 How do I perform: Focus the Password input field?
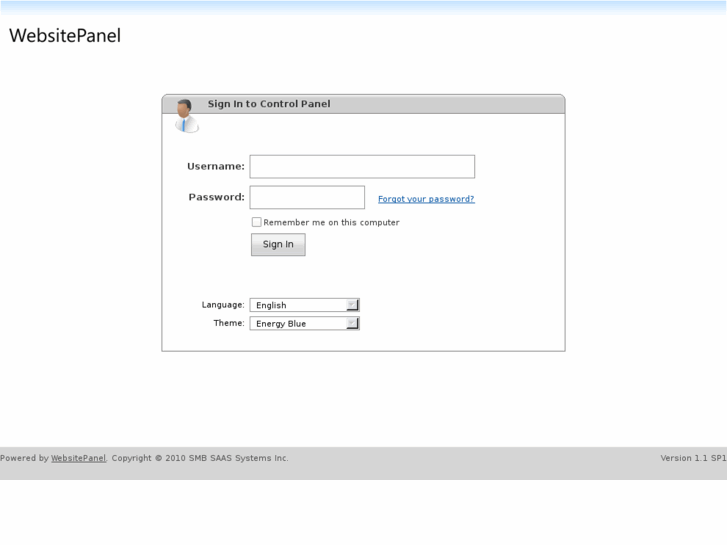[x=307, y=197]
